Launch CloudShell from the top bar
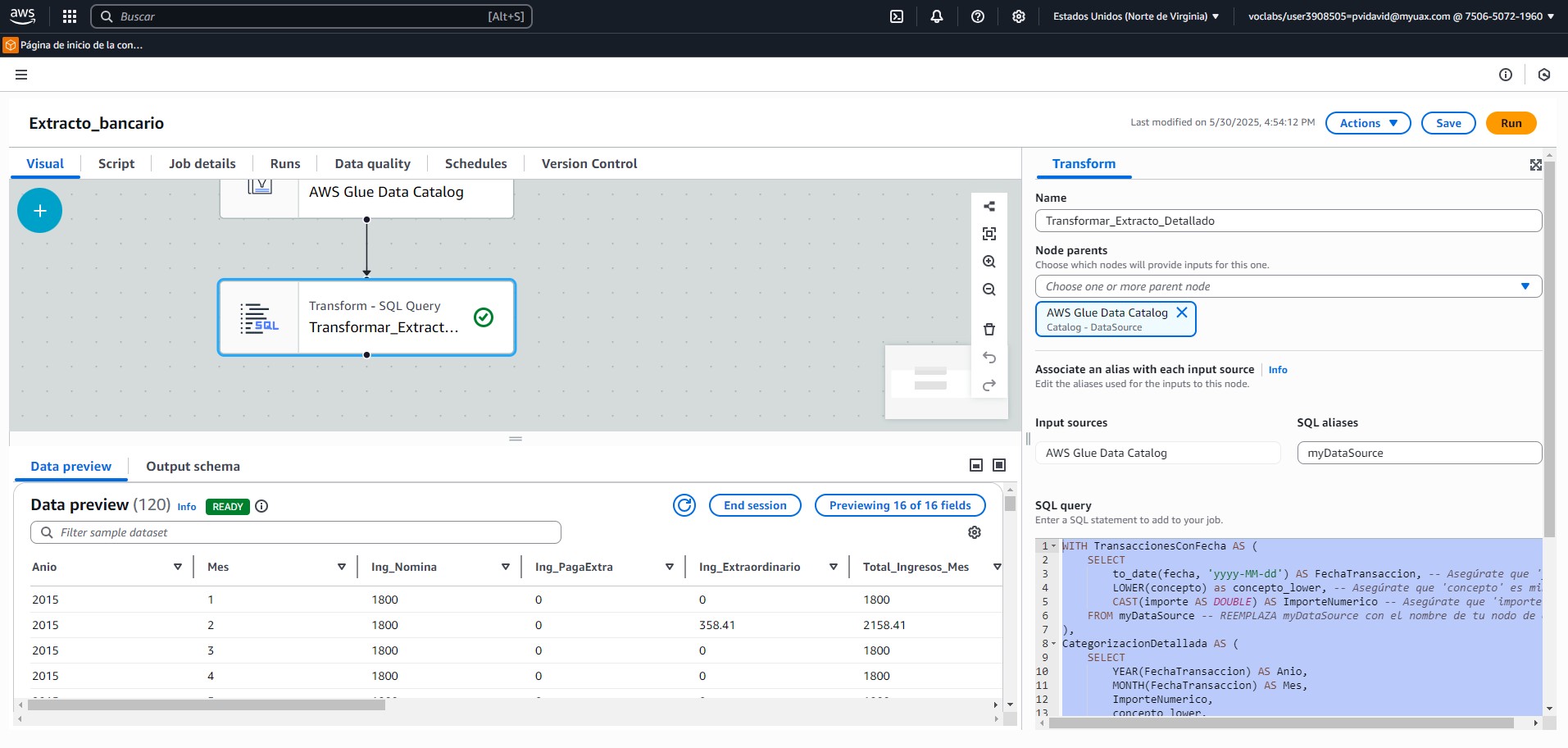 (x=897, y=16)
